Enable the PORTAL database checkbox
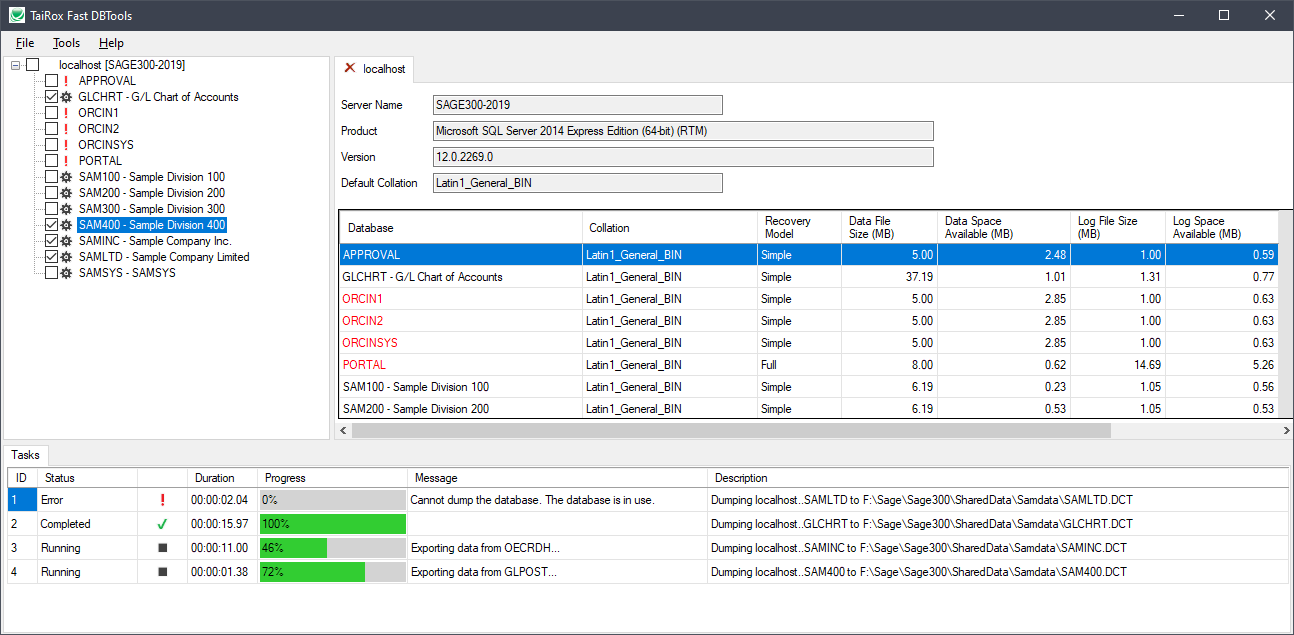The width and height of the screenshot is (1294, 635). 51,161
